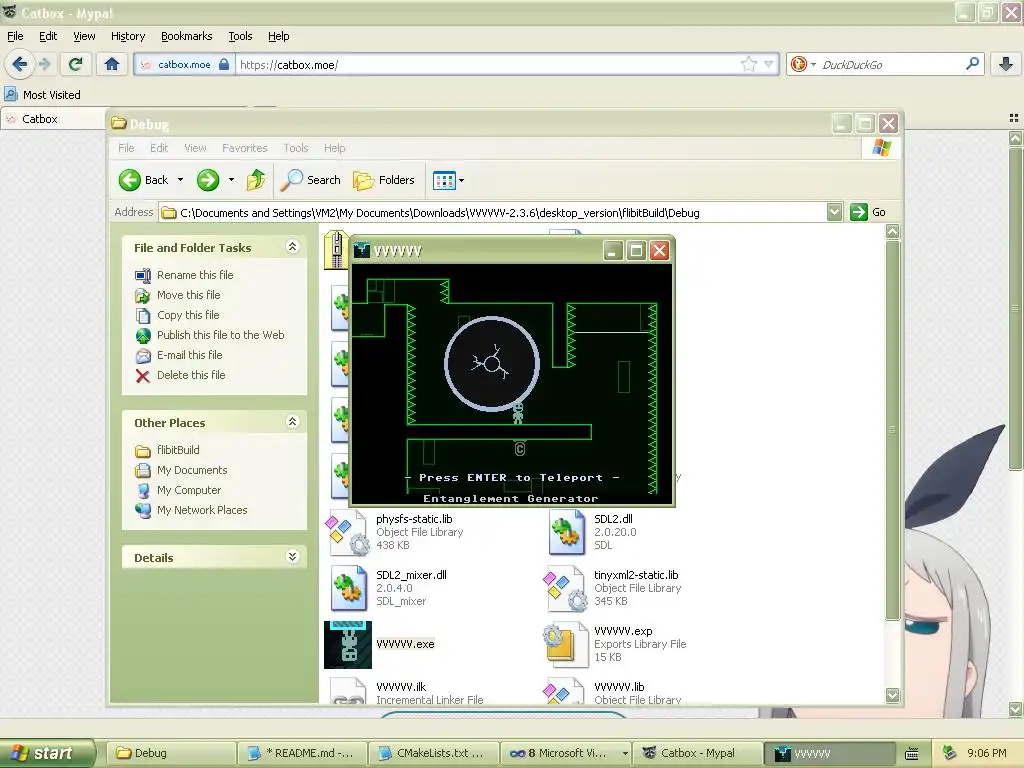1024x768 pixels.
Task: Click Copy this file link
Action: (x=188, y=315)
